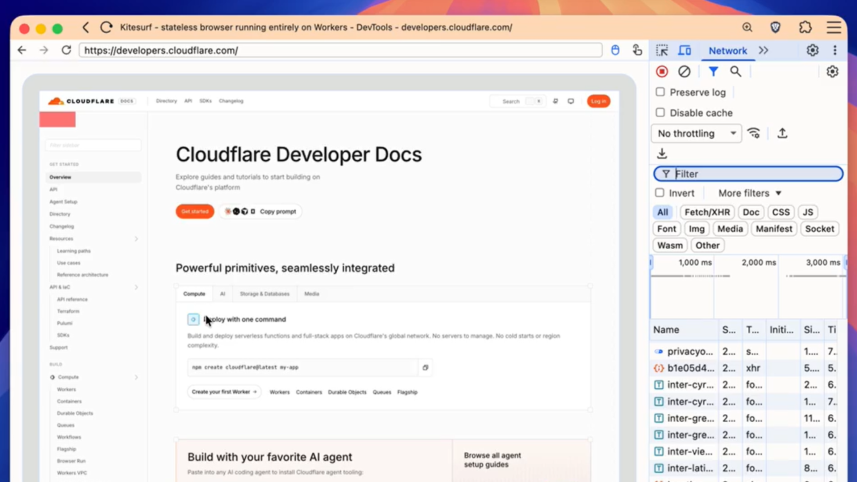Open Network panel settings gear

(832, 72)
